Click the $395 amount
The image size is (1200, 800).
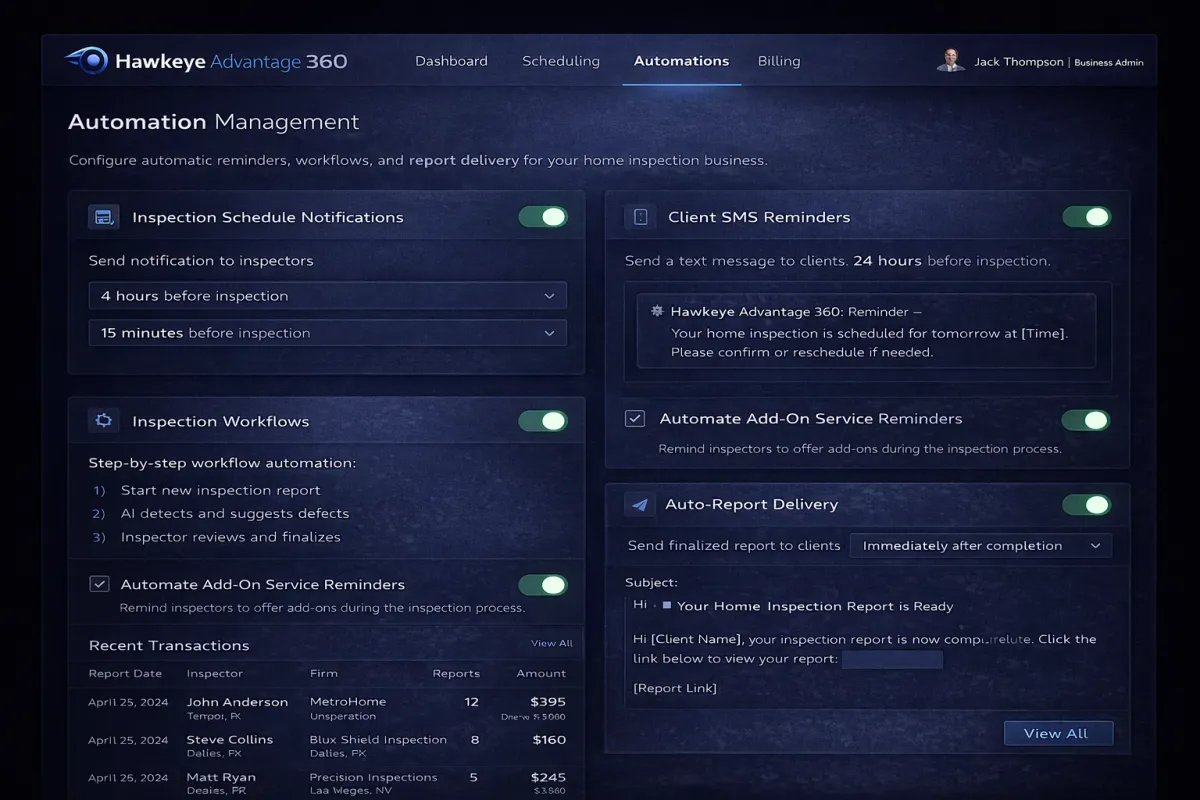pyautogui.click(x=548, y=702)
